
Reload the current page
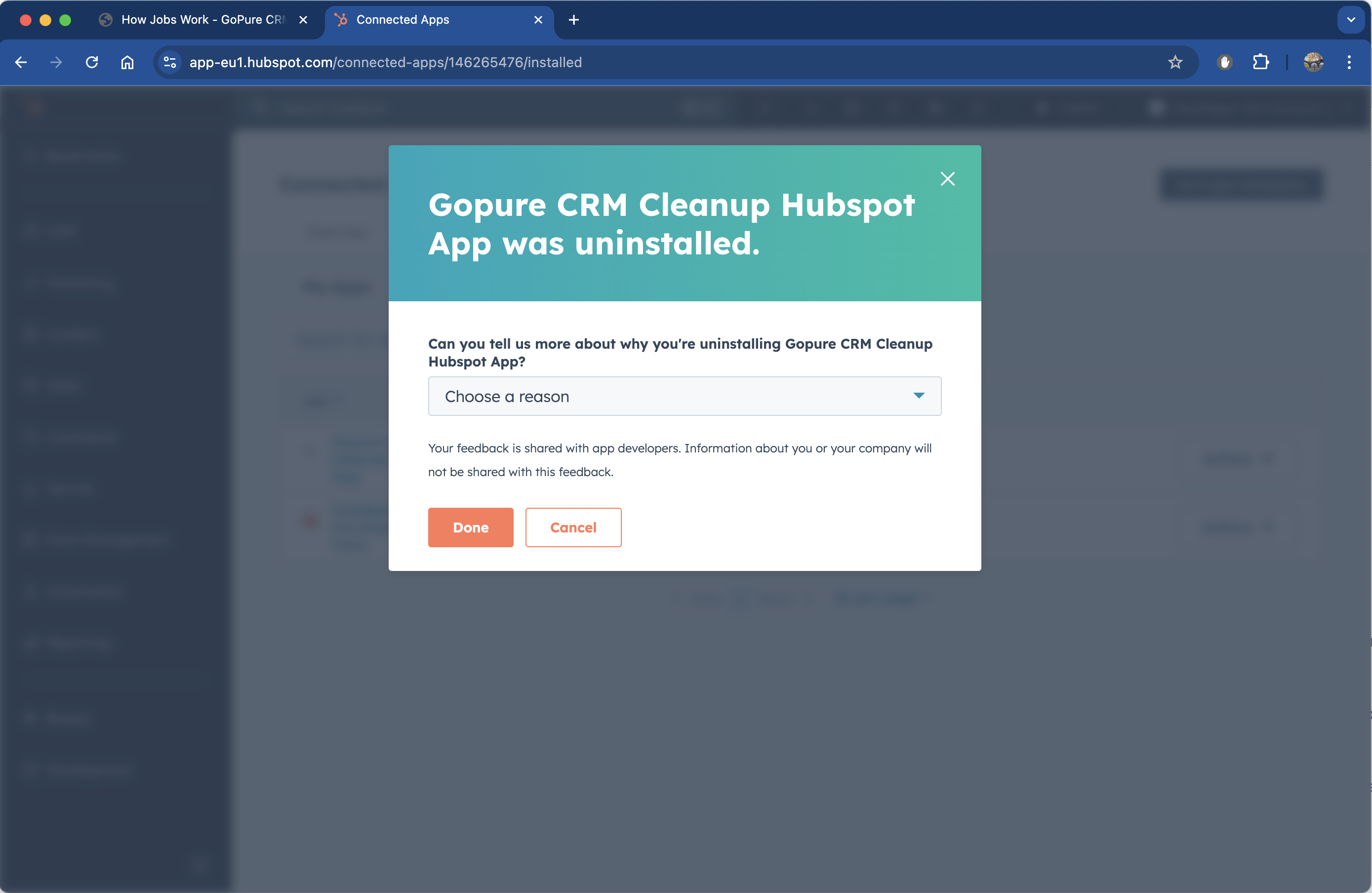pyautogui.click(x=92, y=62)
